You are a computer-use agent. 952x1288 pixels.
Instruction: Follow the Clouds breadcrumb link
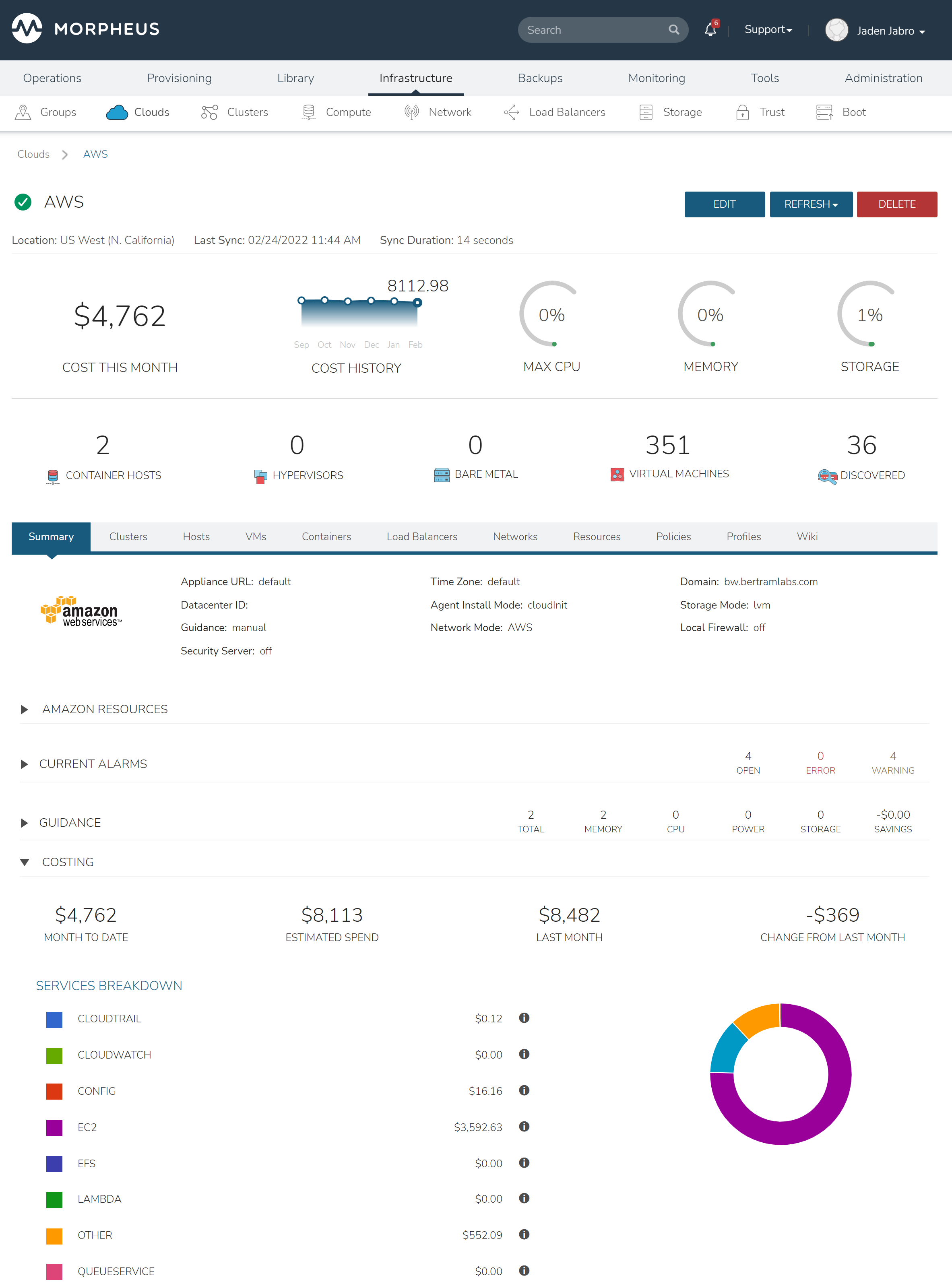click(x=33, y=154)
